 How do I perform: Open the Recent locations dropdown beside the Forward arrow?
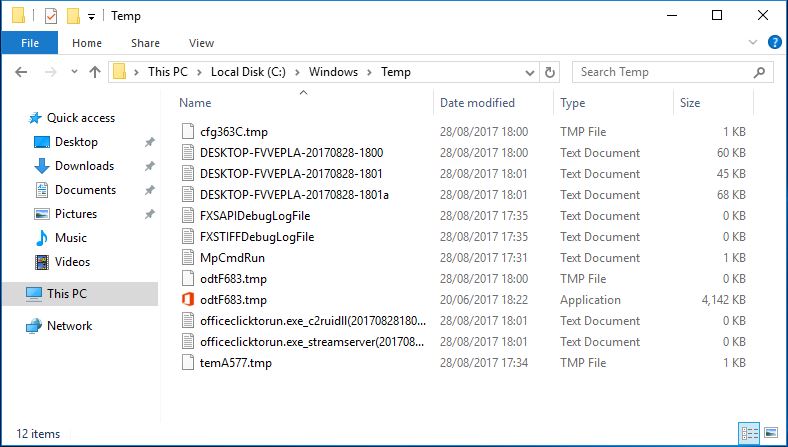click(73, 73)
